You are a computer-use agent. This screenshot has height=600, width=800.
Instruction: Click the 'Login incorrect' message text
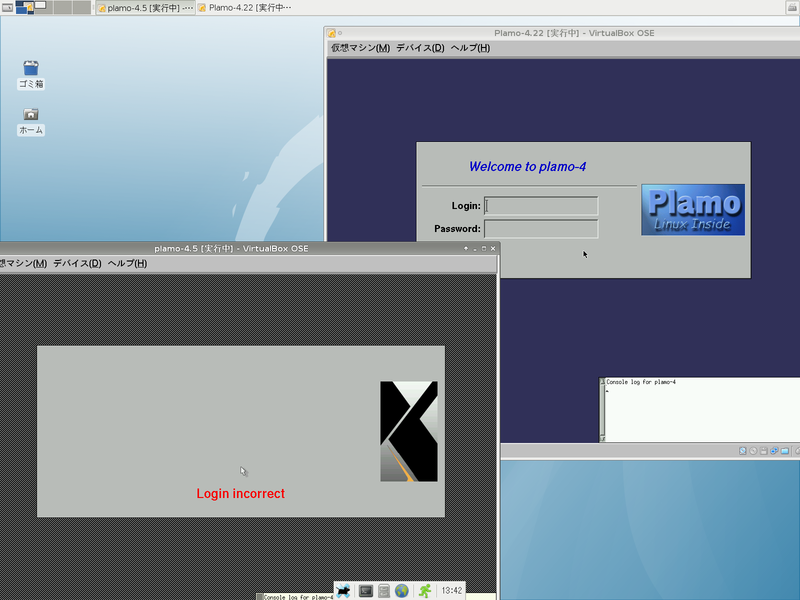241,494
